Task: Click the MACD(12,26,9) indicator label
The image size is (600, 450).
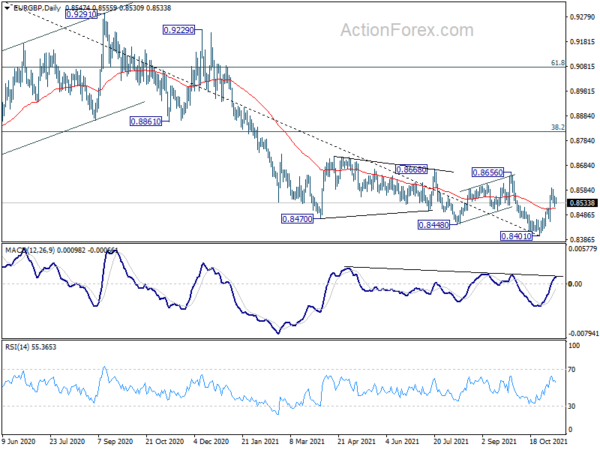Action: [x=30, y=250]
